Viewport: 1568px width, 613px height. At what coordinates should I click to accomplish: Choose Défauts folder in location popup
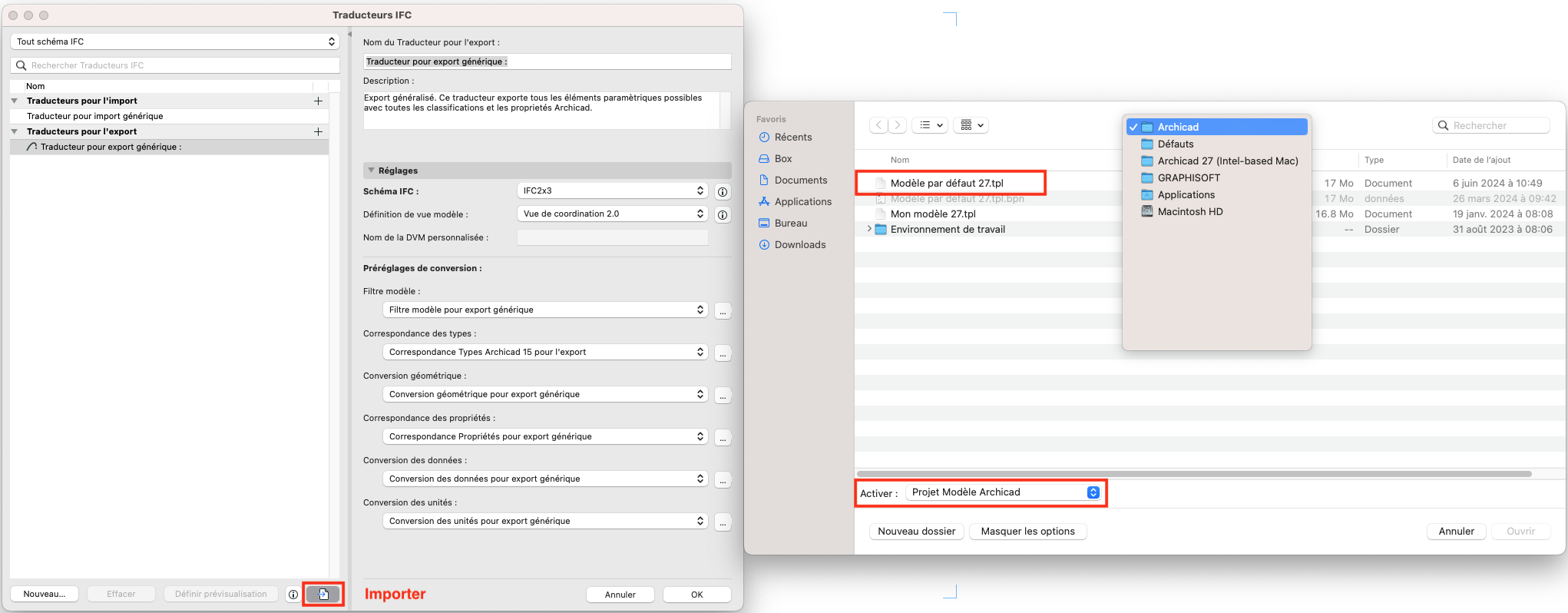[1217, 144]
